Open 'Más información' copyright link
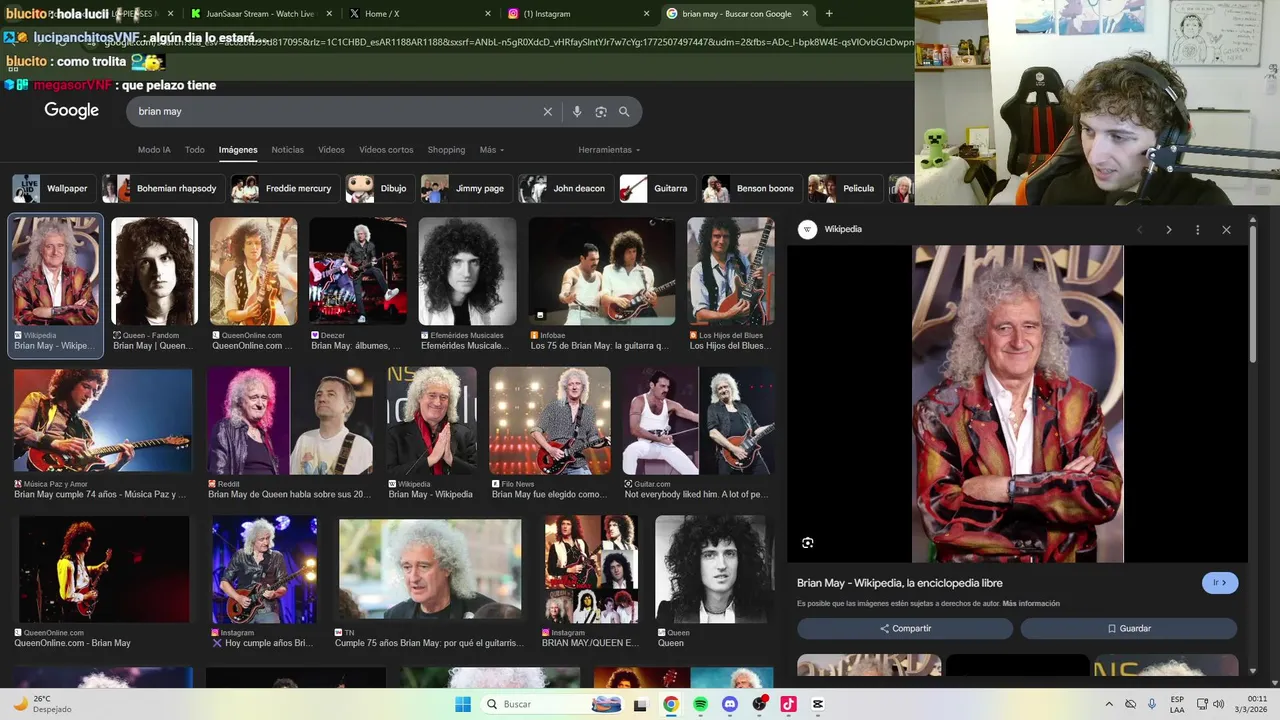The height and width of the screenshot is (720, 1280). click(1031, 604)
